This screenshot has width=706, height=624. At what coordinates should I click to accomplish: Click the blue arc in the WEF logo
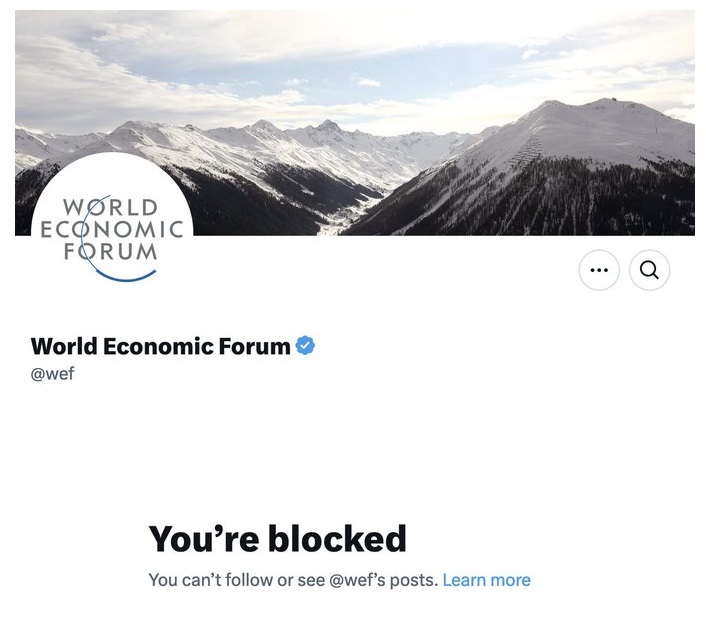click(127, 276)
